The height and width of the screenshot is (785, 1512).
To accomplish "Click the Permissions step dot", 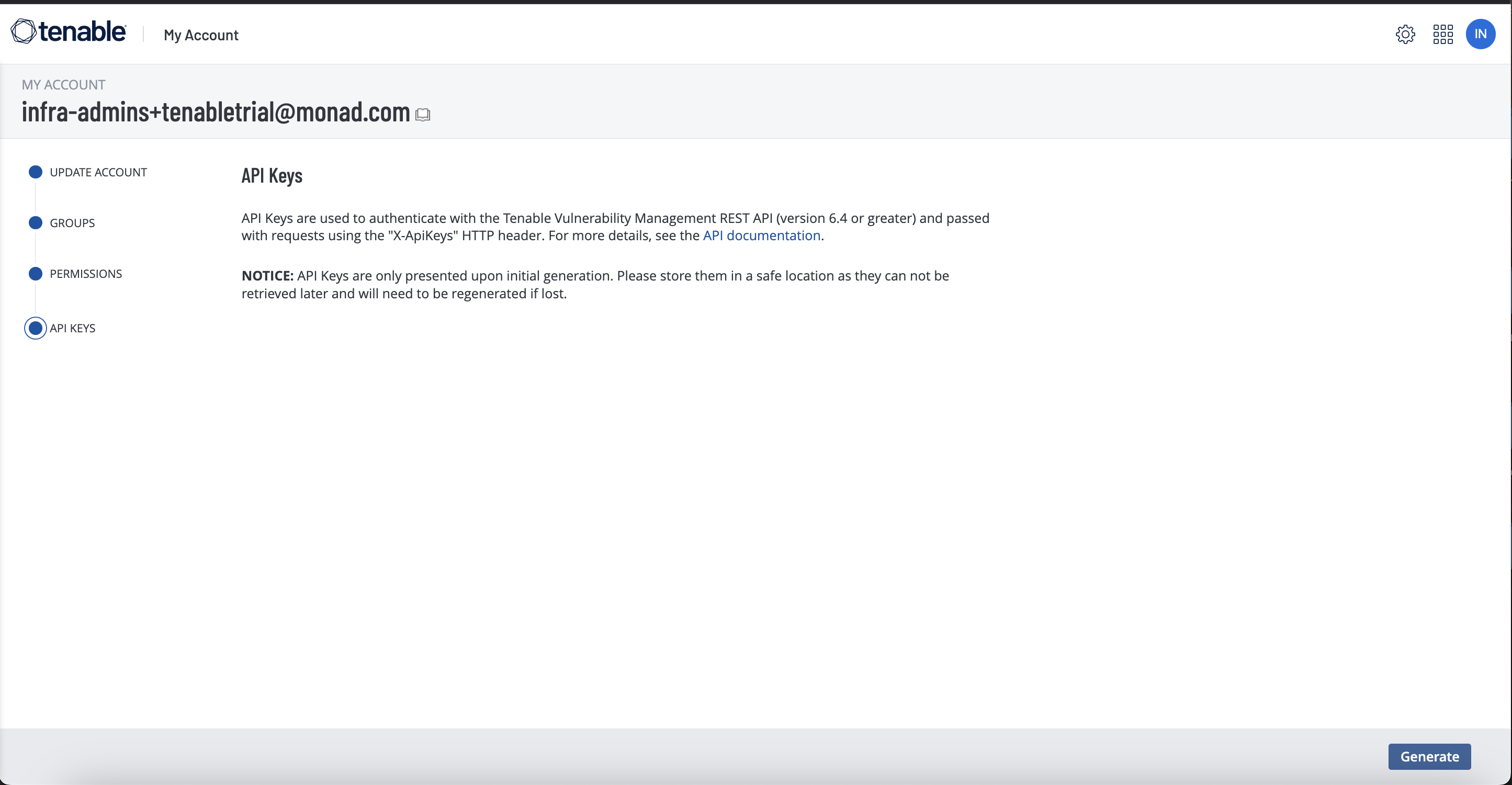I will pyautogui.click(x=35, y=274).
